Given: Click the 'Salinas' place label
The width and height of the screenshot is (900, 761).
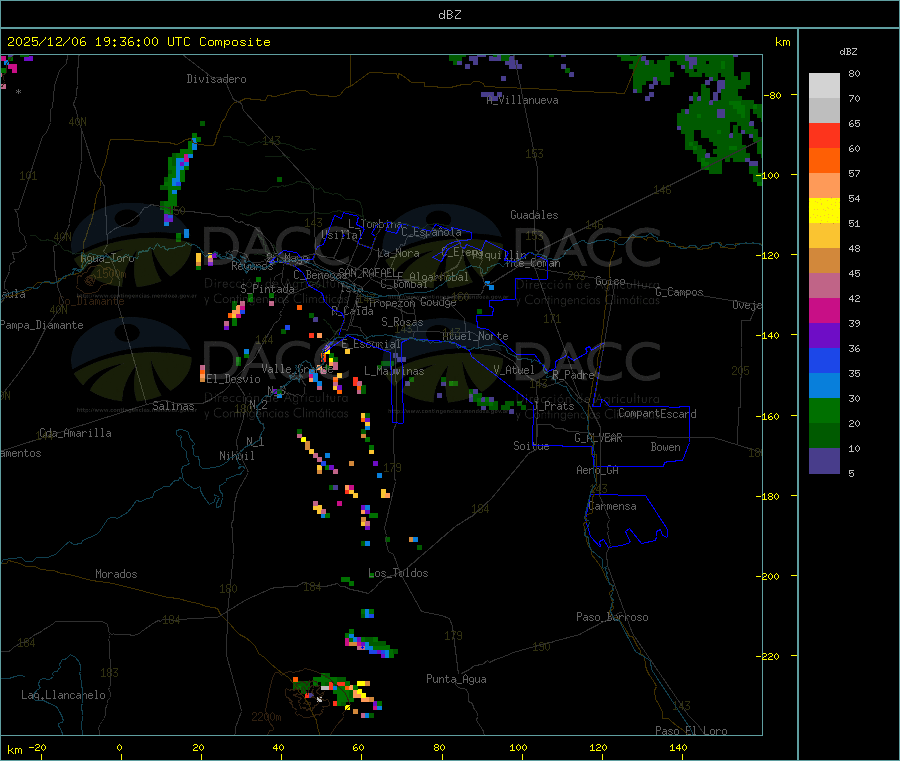Looking at the screenshot, I should [x=173, y=406].
